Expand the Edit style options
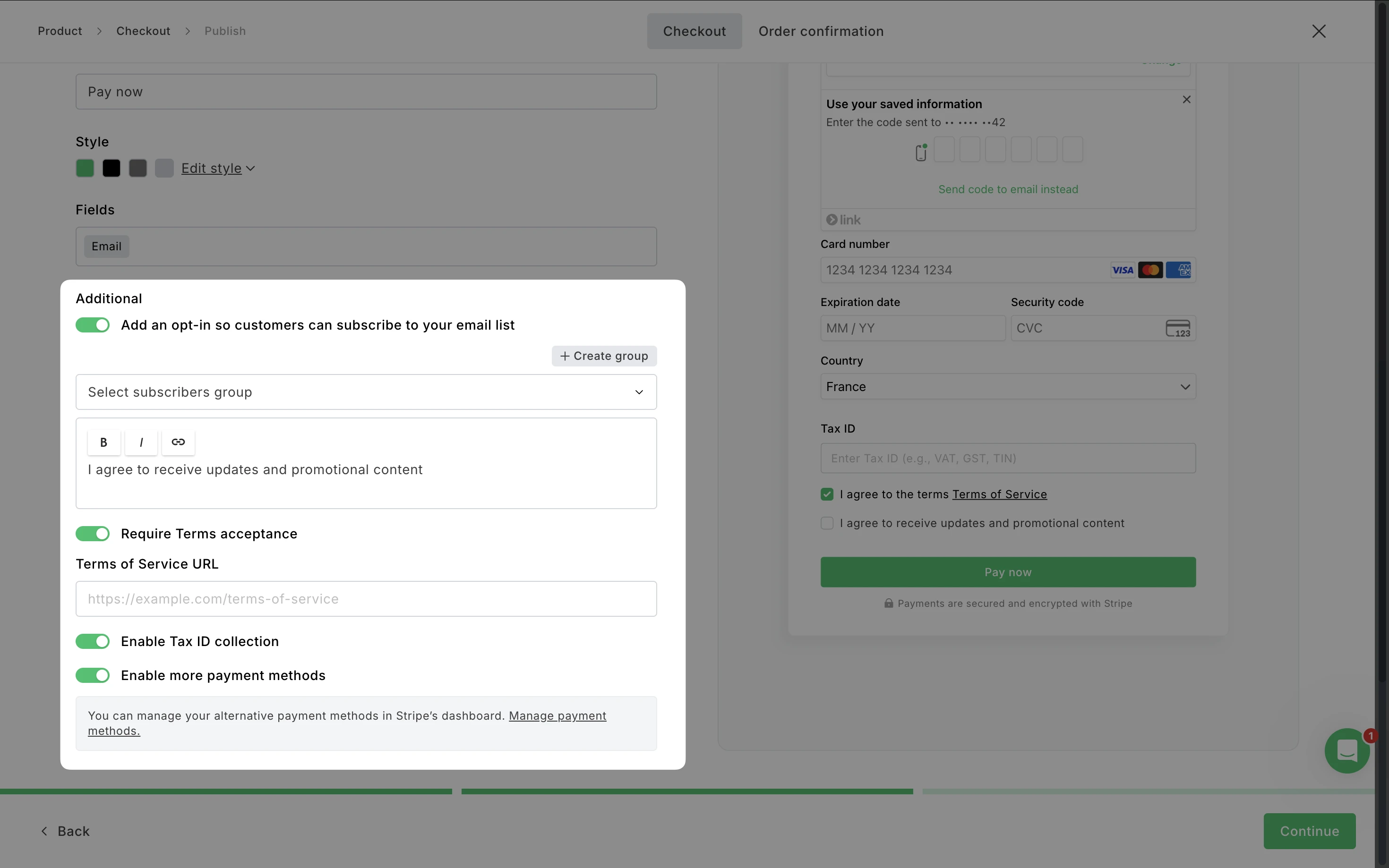1389x868 pixels. click(218, 168)
